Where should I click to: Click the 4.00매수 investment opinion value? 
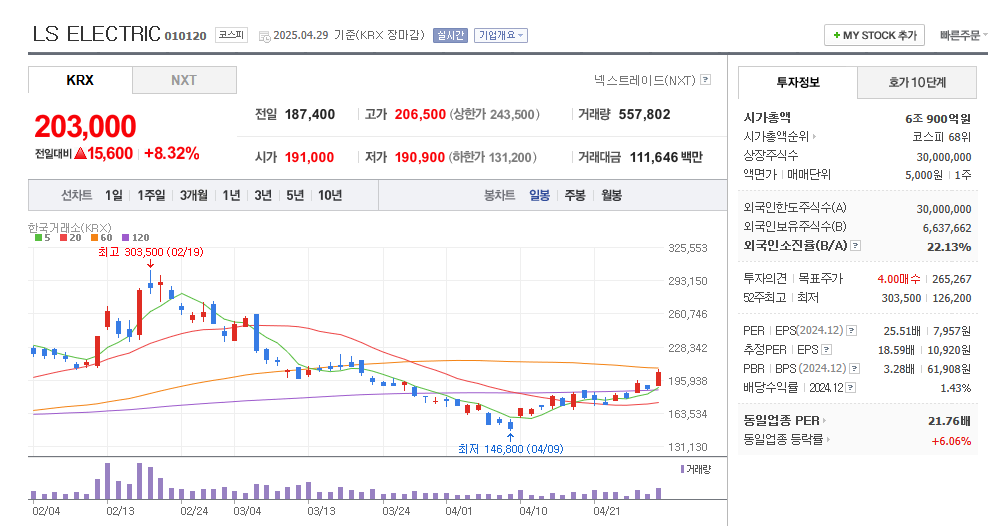click(x=898, y=279)
